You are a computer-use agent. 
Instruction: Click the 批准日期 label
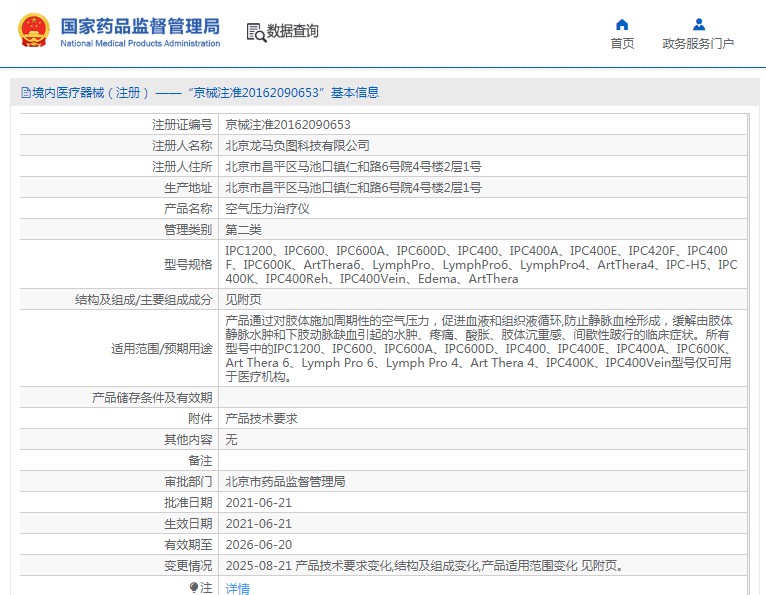pos(188,503)
